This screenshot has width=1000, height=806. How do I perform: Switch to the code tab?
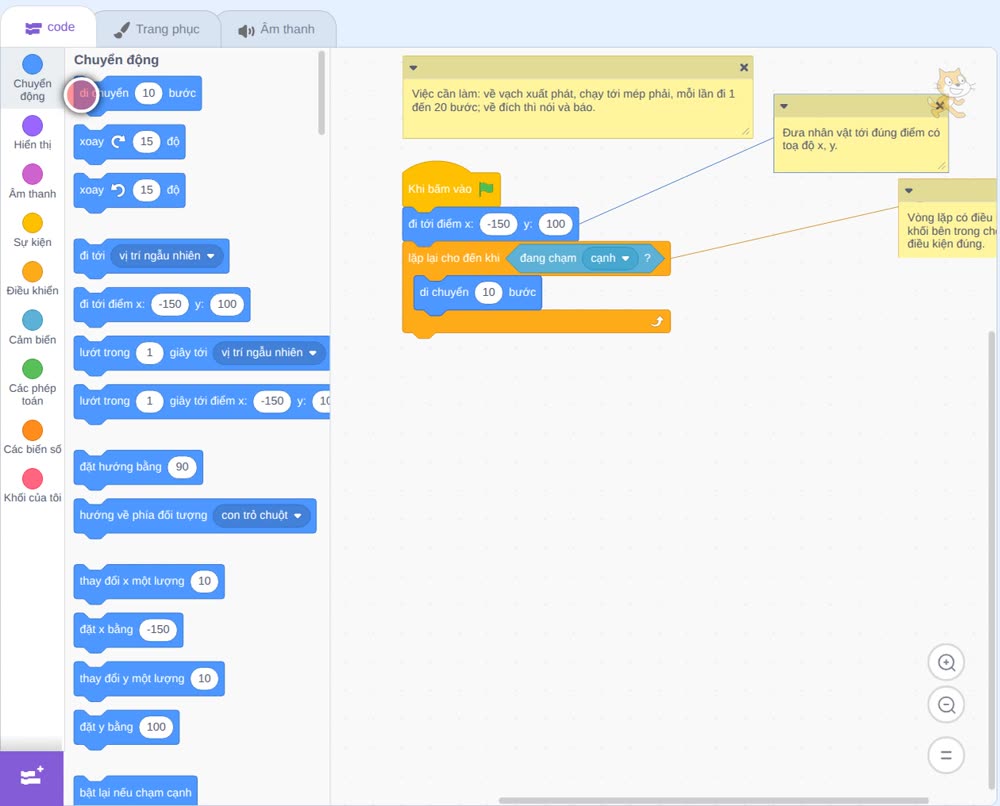point(49,27)
